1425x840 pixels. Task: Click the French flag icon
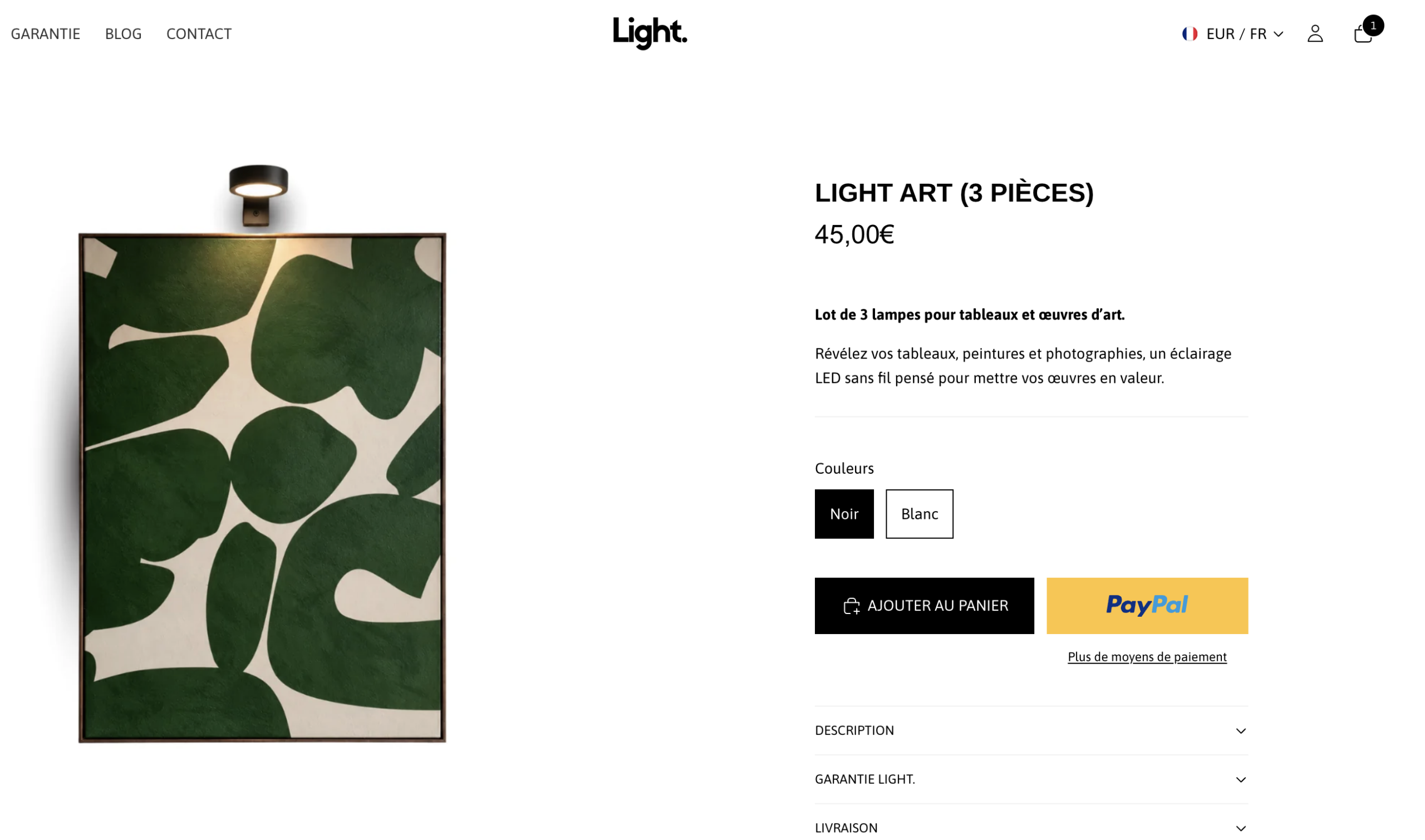(x=1189, y=34)
